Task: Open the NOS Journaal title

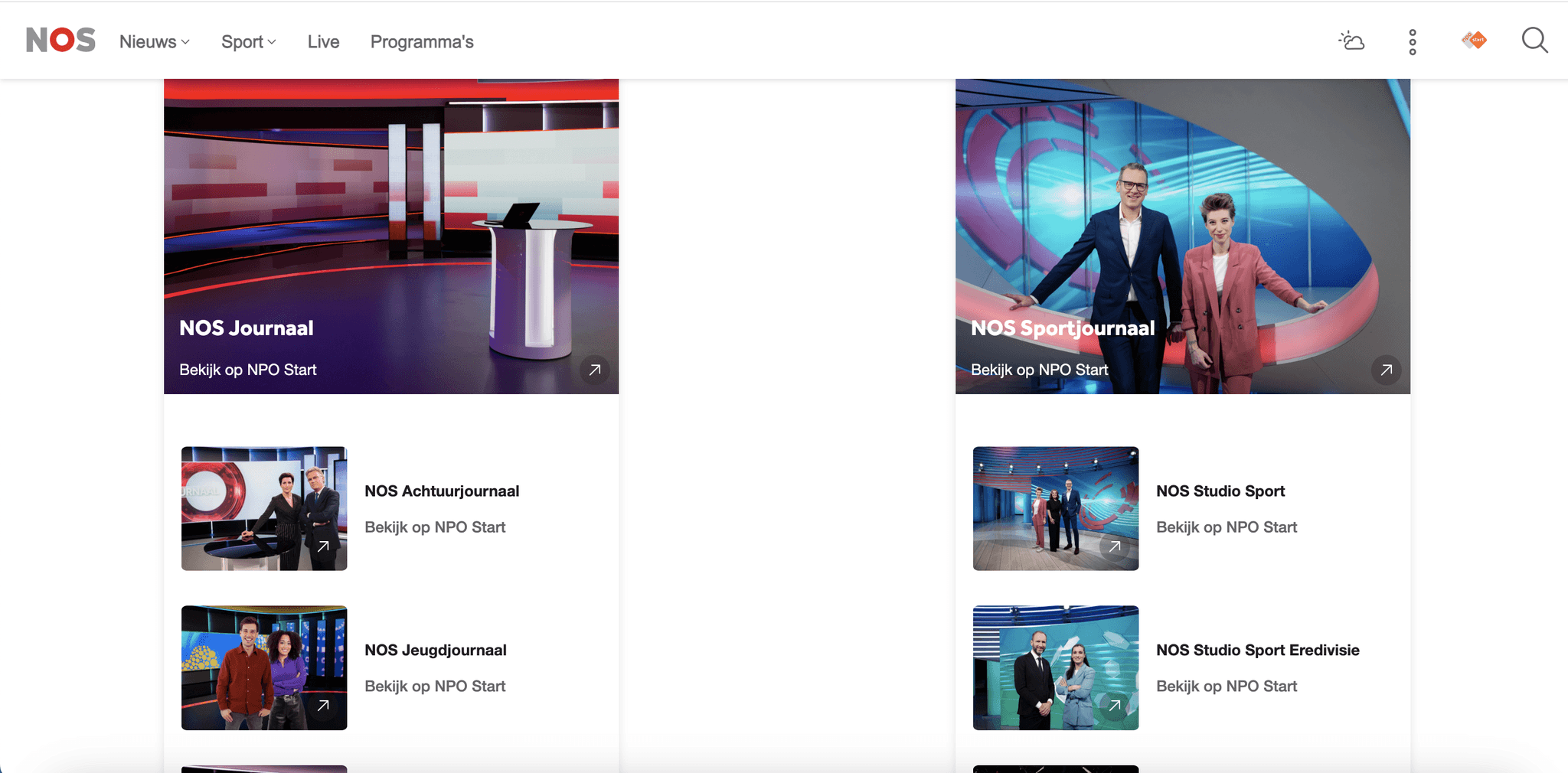Action: point(247,328)
